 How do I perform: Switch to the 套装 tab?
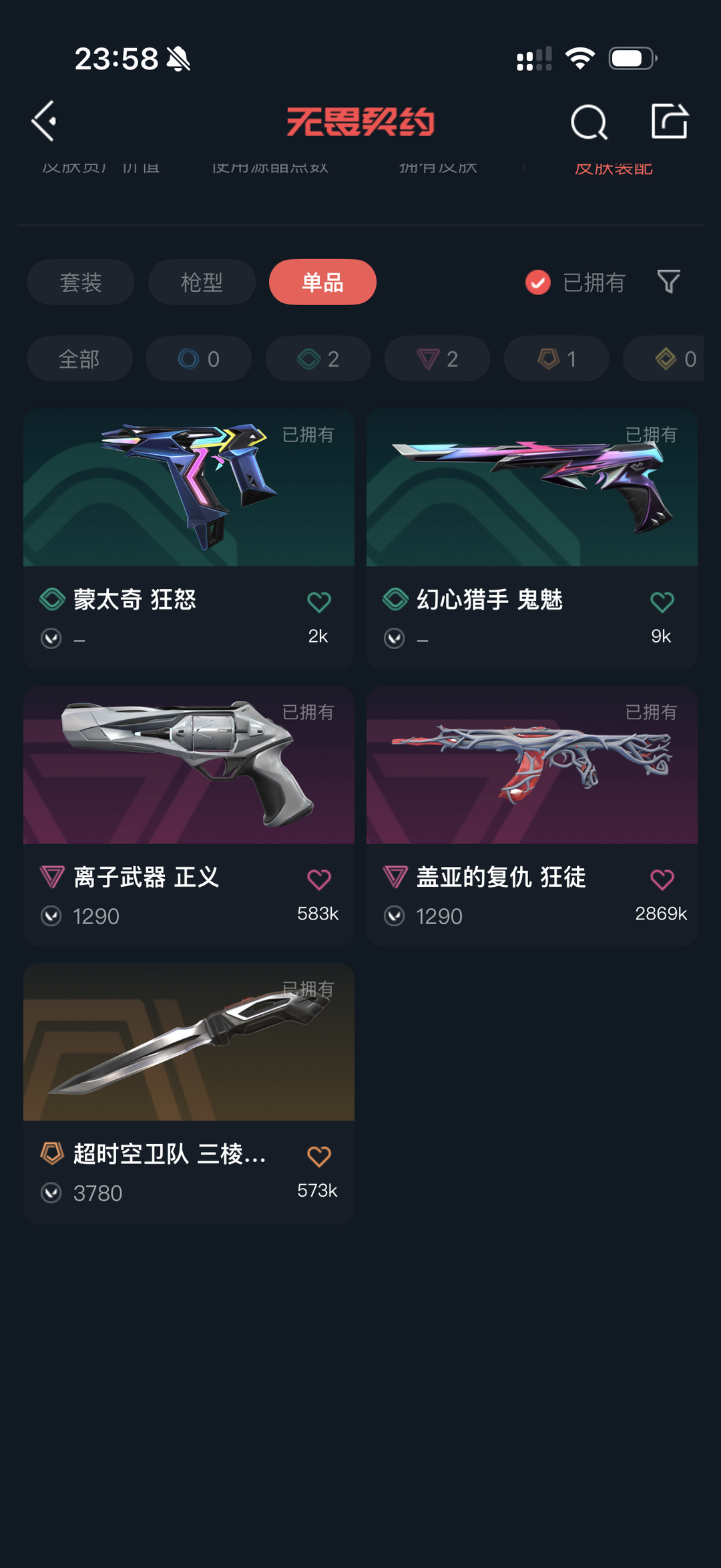click(81, 282)
